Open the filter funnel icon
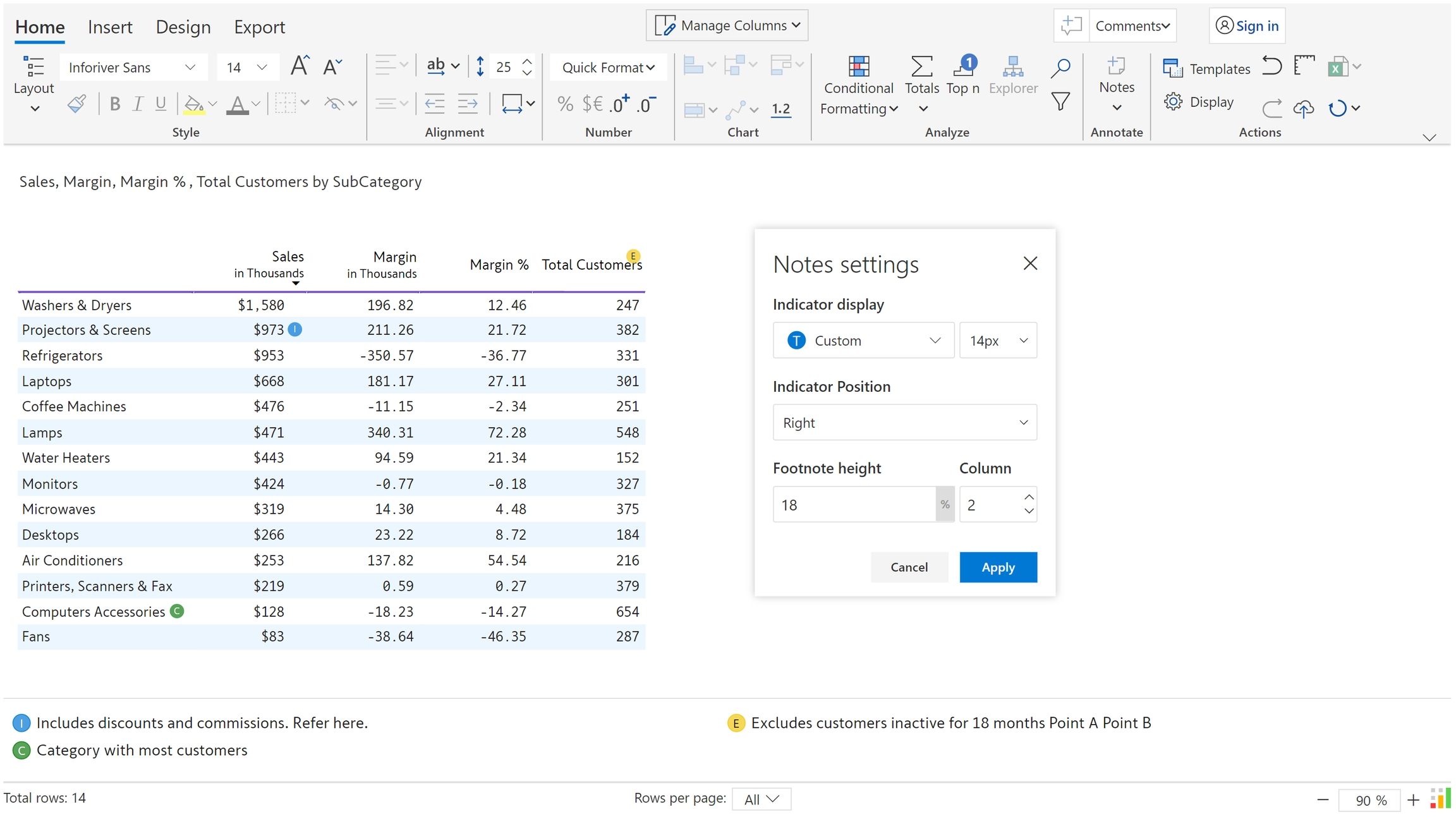This screenshot has height=817, width=1456. pyautogui.click(x=1060, y=101)
